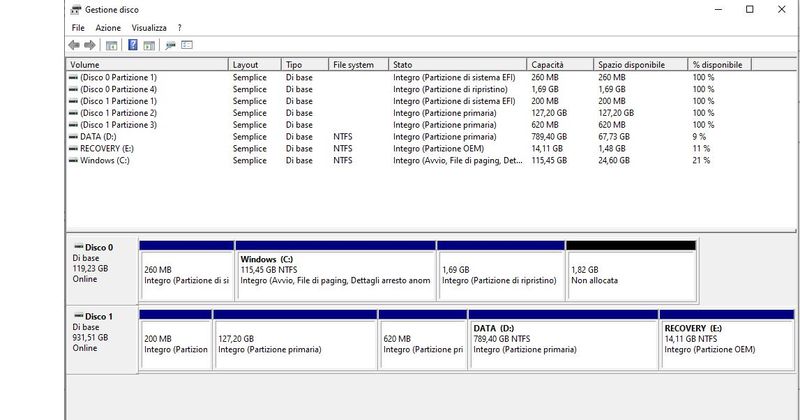Viewport: 800px width, 420px height.
Task: Click the 1,48 GB available space cell
Action: (x=612, y=149)
